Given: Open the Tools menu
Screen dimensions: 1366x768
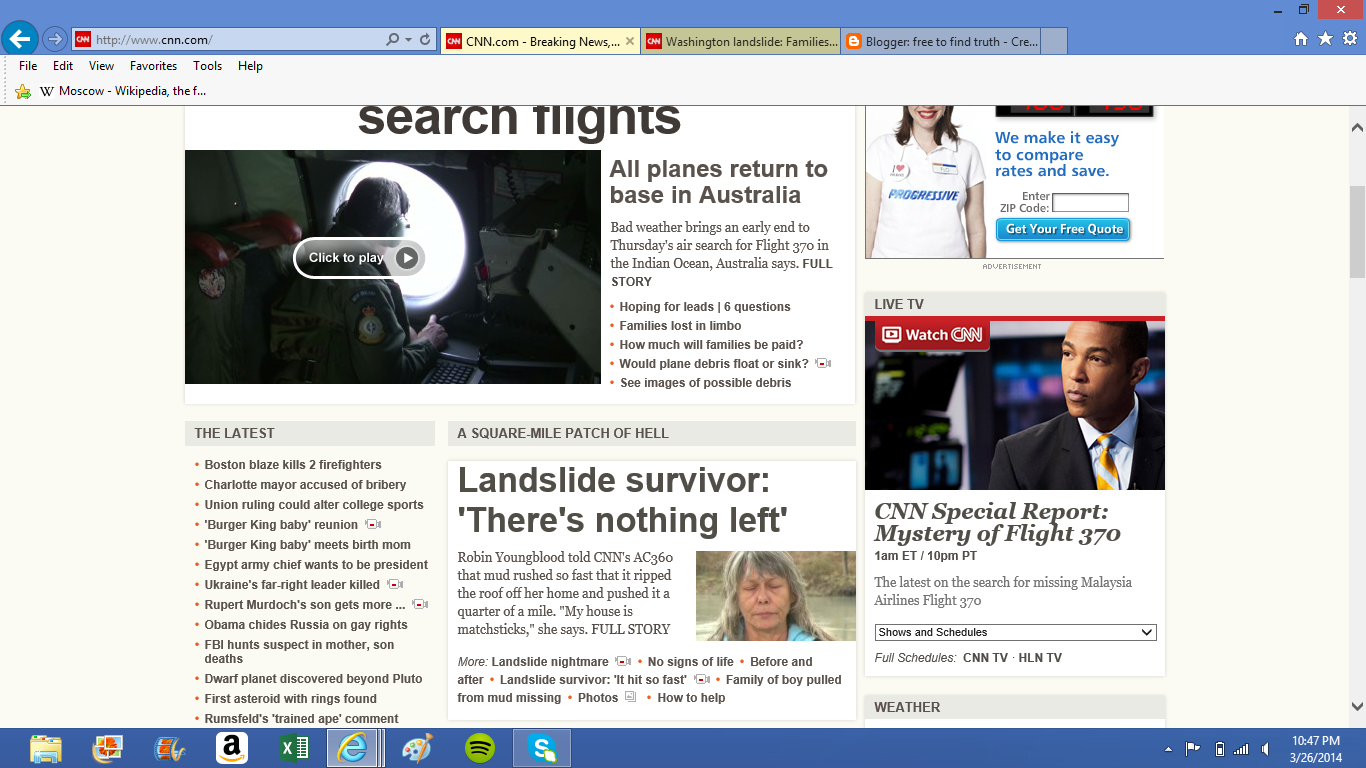Looking at the screenshot, I should (x=207, y=66).
